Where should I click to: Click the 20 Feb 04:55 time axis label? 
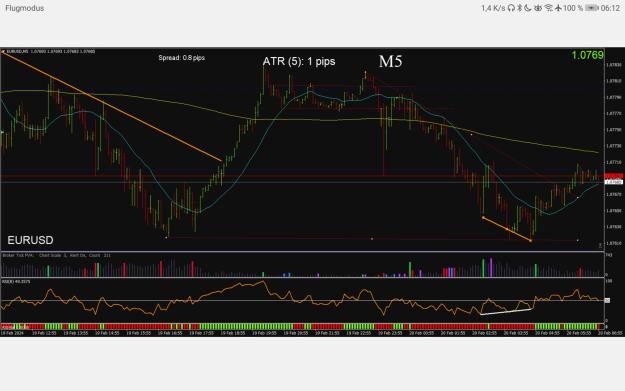pos(547,333)
